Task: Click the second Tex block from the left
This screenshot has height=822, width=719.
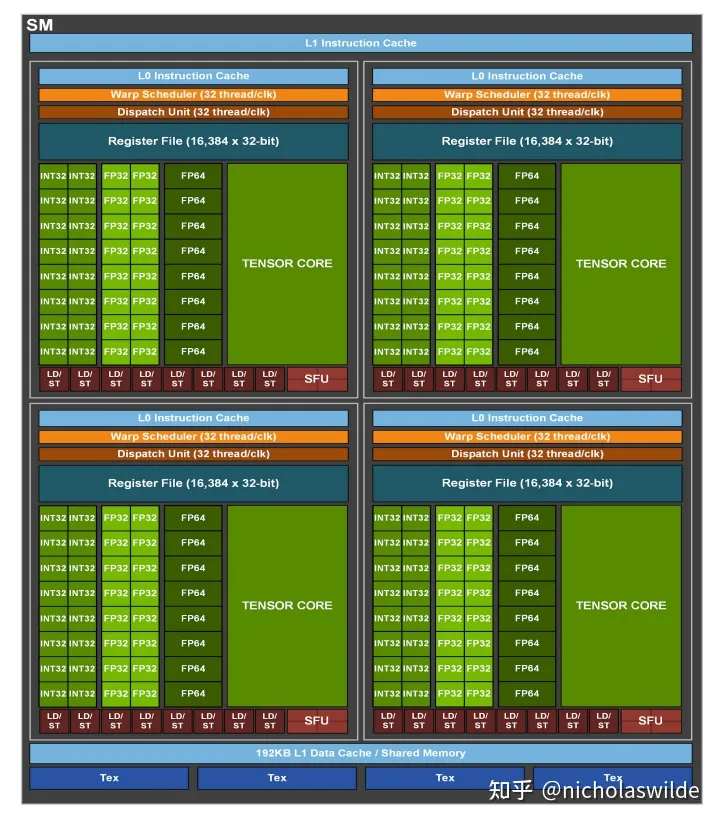Action: click(x=277, y=778)
